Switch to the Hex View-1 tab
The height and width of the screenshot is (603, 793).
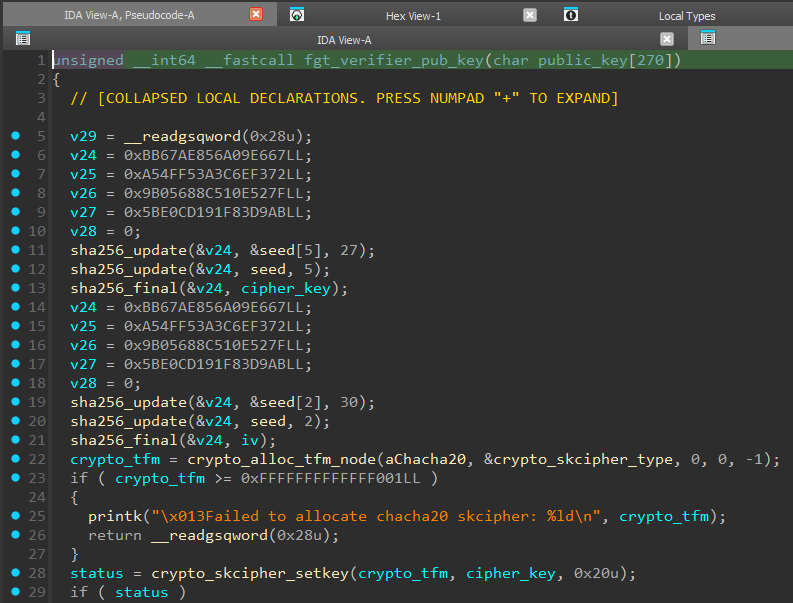coord(413,16)
